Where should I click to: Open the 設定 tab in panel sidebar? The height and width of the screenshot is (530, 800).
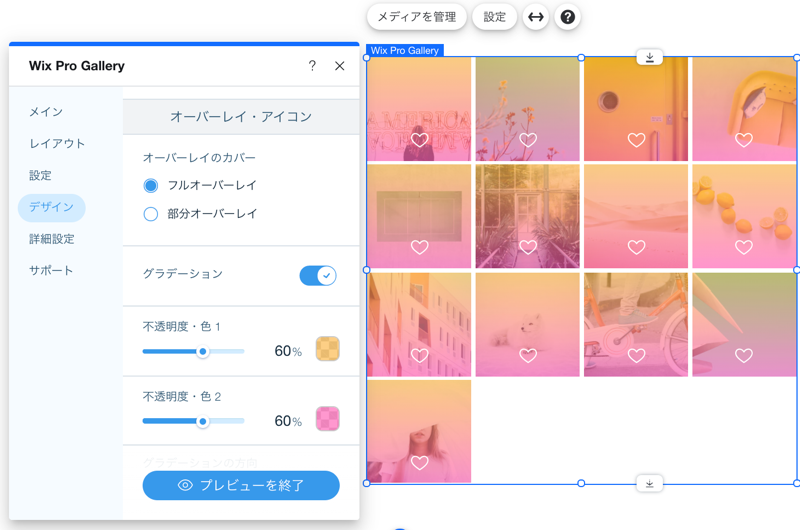[x=40, y=175]
